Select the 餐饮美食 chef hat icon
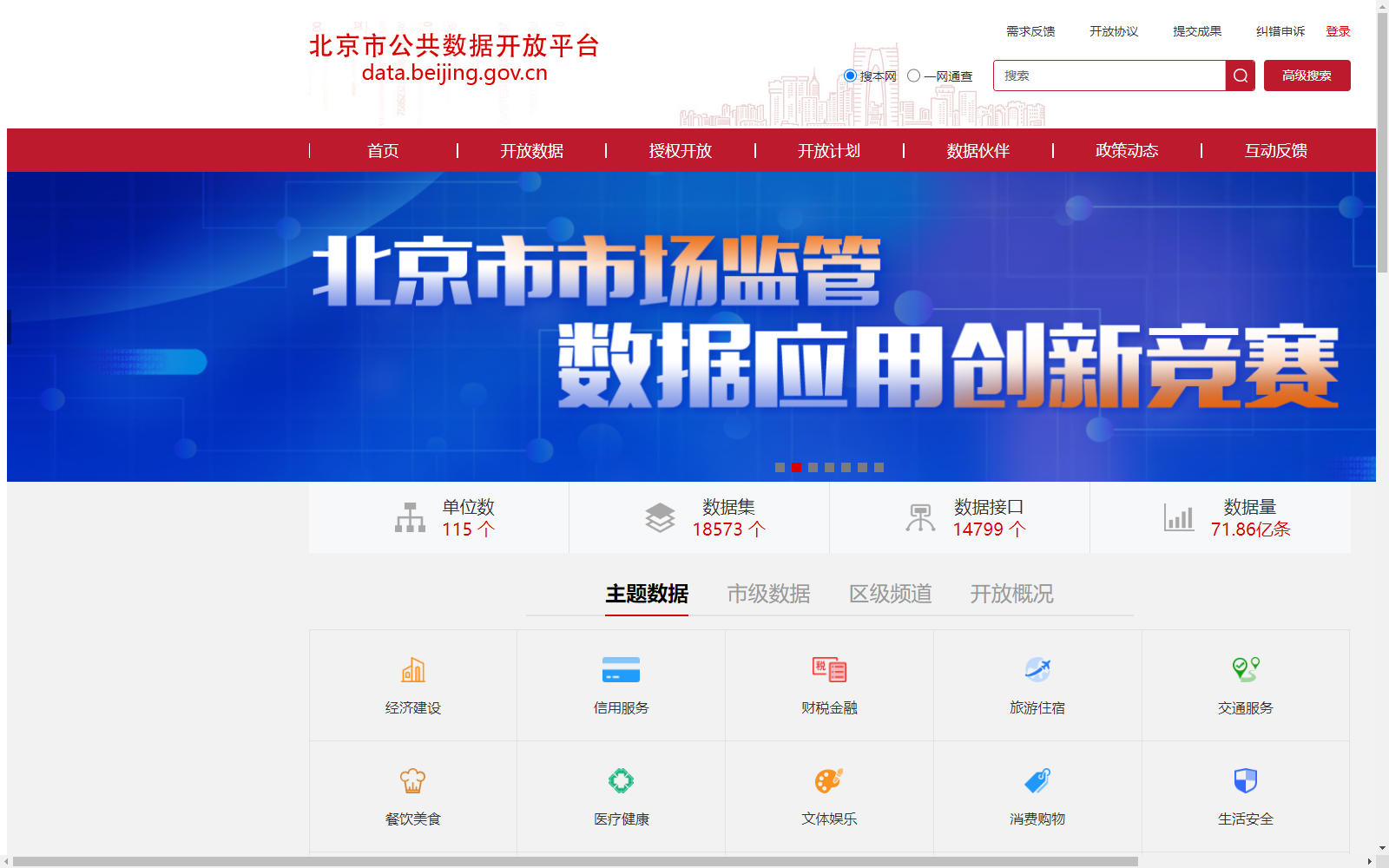The image size is (1389, 868). pyautogui.click(x=412, y=780)
